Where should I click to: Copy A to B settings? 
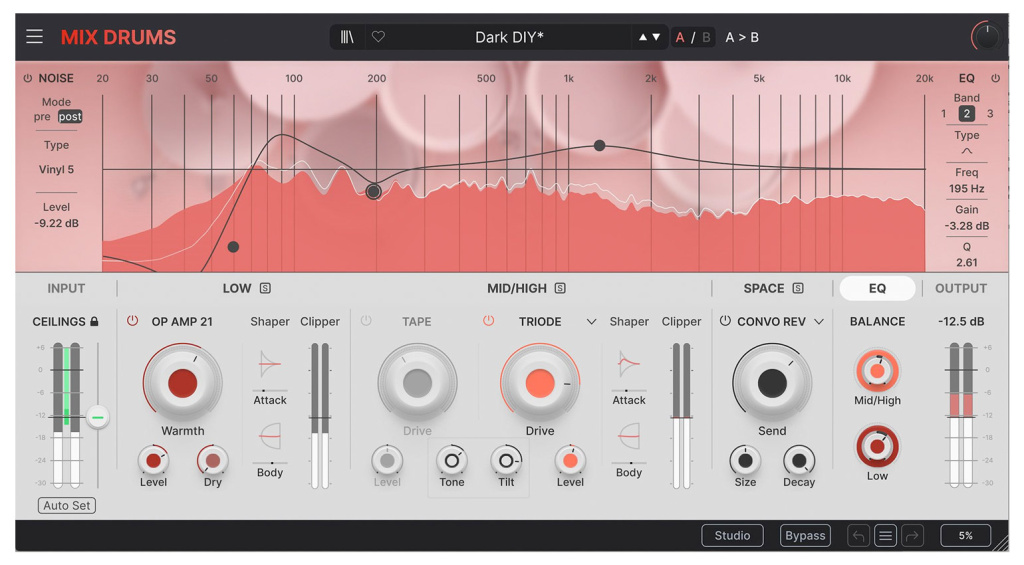(x=742, y=37)
